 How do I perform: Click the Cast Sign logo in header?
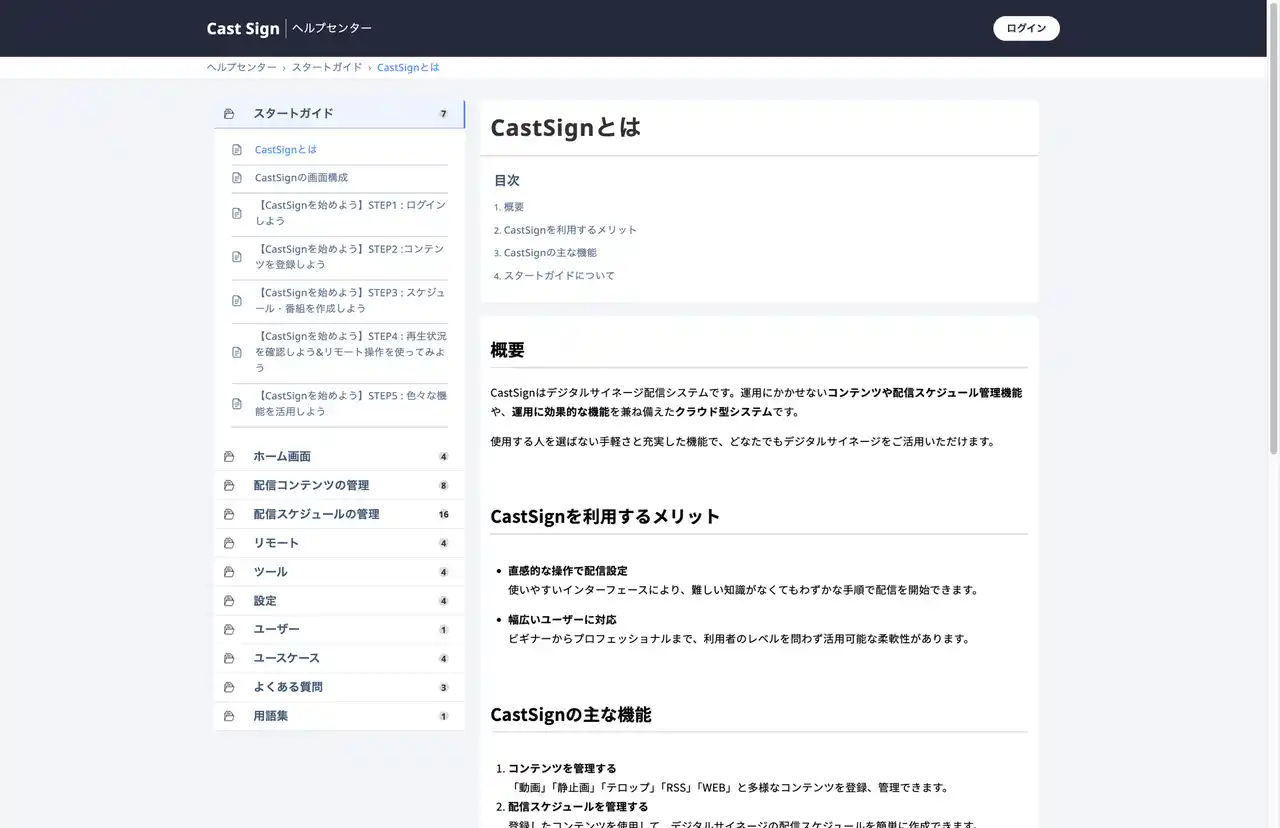(x=243, y=28)
